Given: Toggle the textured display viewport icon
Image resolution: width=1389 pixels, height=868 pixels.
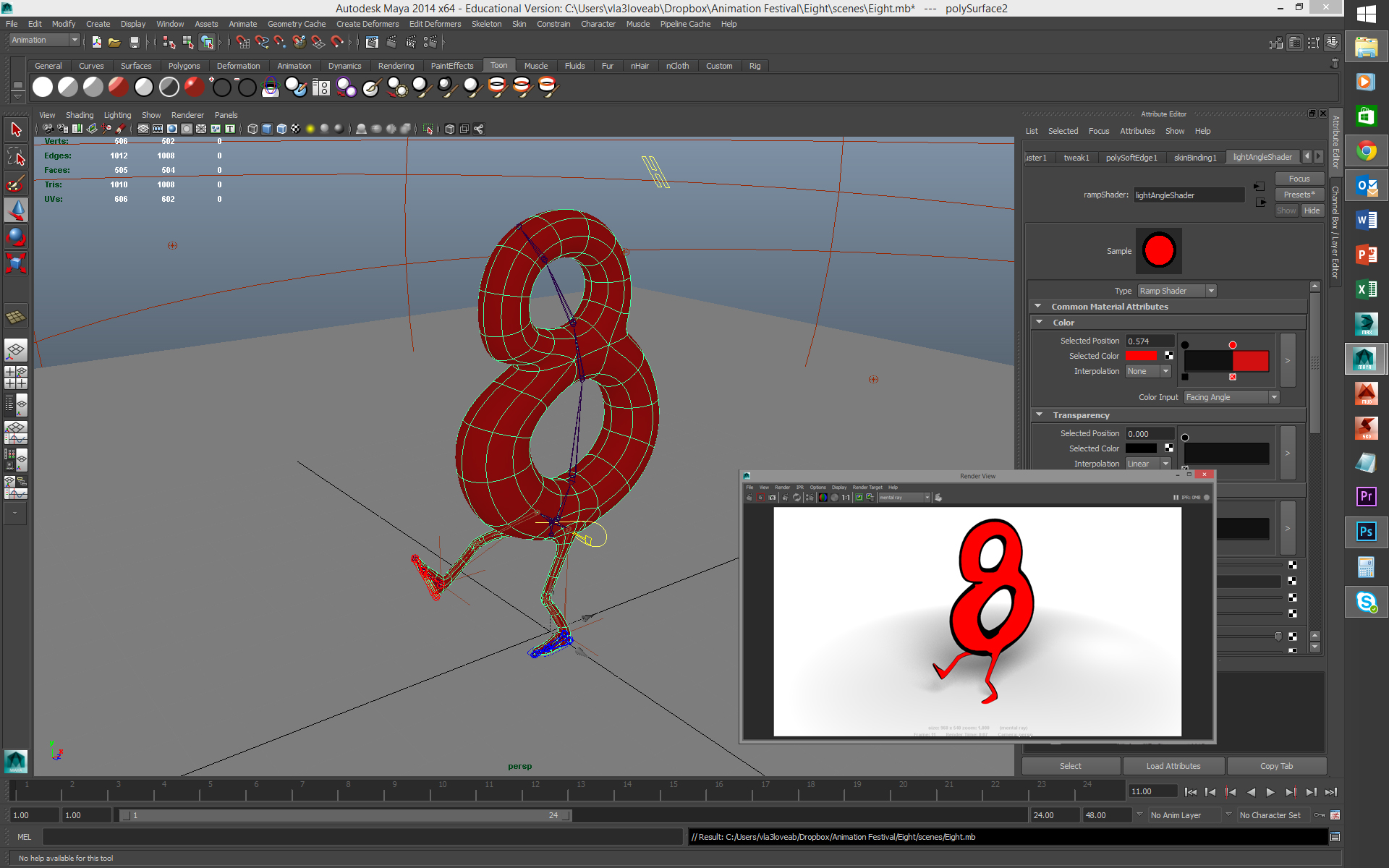Looking at the screenshot, I should (295, 129).
